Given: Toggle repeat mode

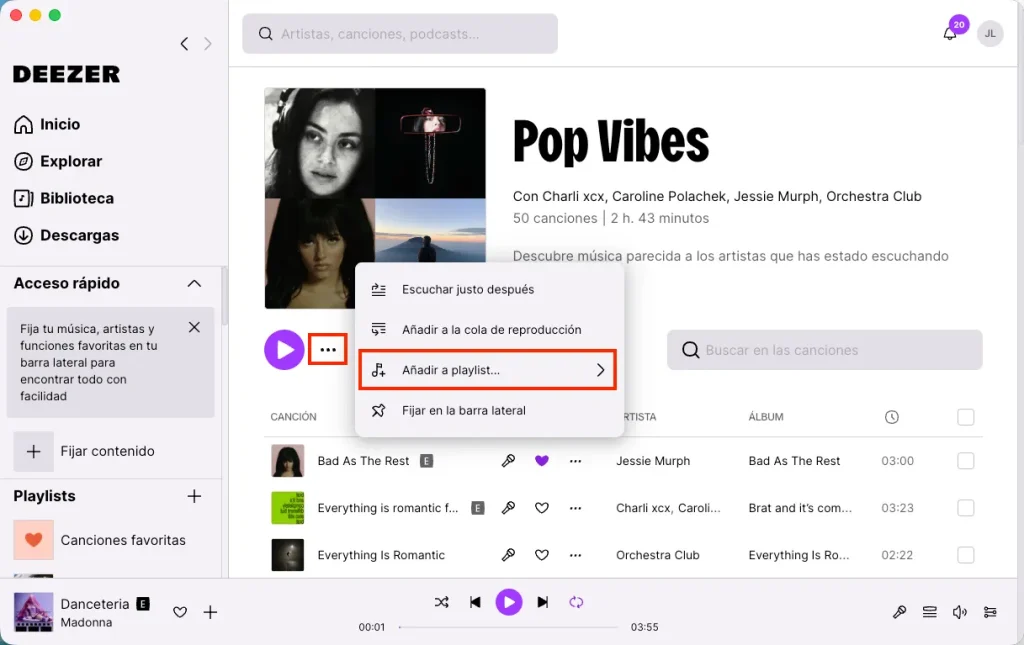Looking at the screenshot, I should tap(576, 602).
